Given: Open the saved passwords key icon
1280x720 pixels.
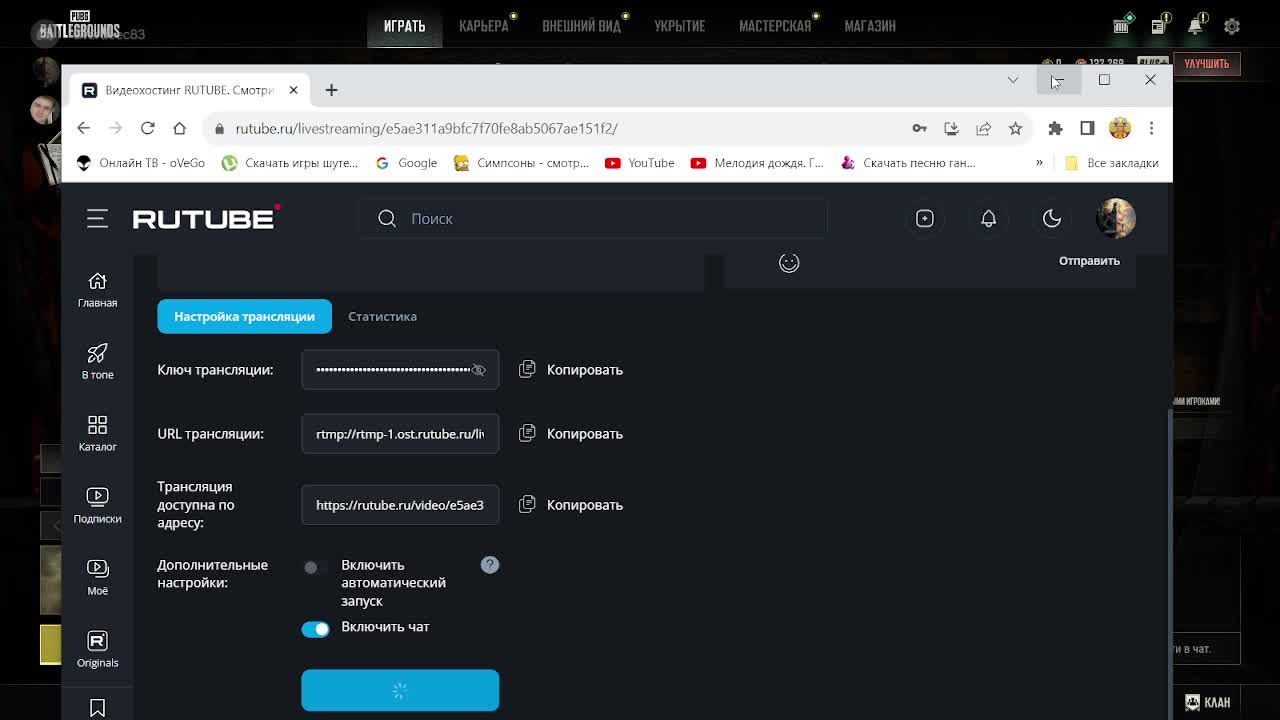Looking at the screenshot, I should point(919,128).
